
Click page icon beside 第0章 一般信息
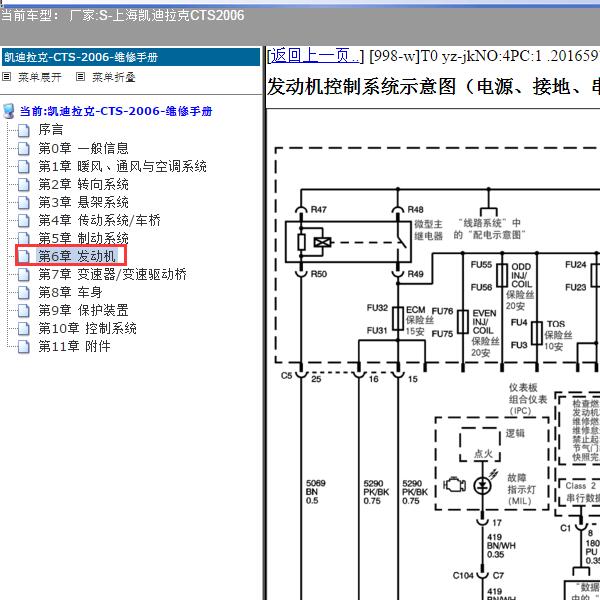click(x=24, y=149)
